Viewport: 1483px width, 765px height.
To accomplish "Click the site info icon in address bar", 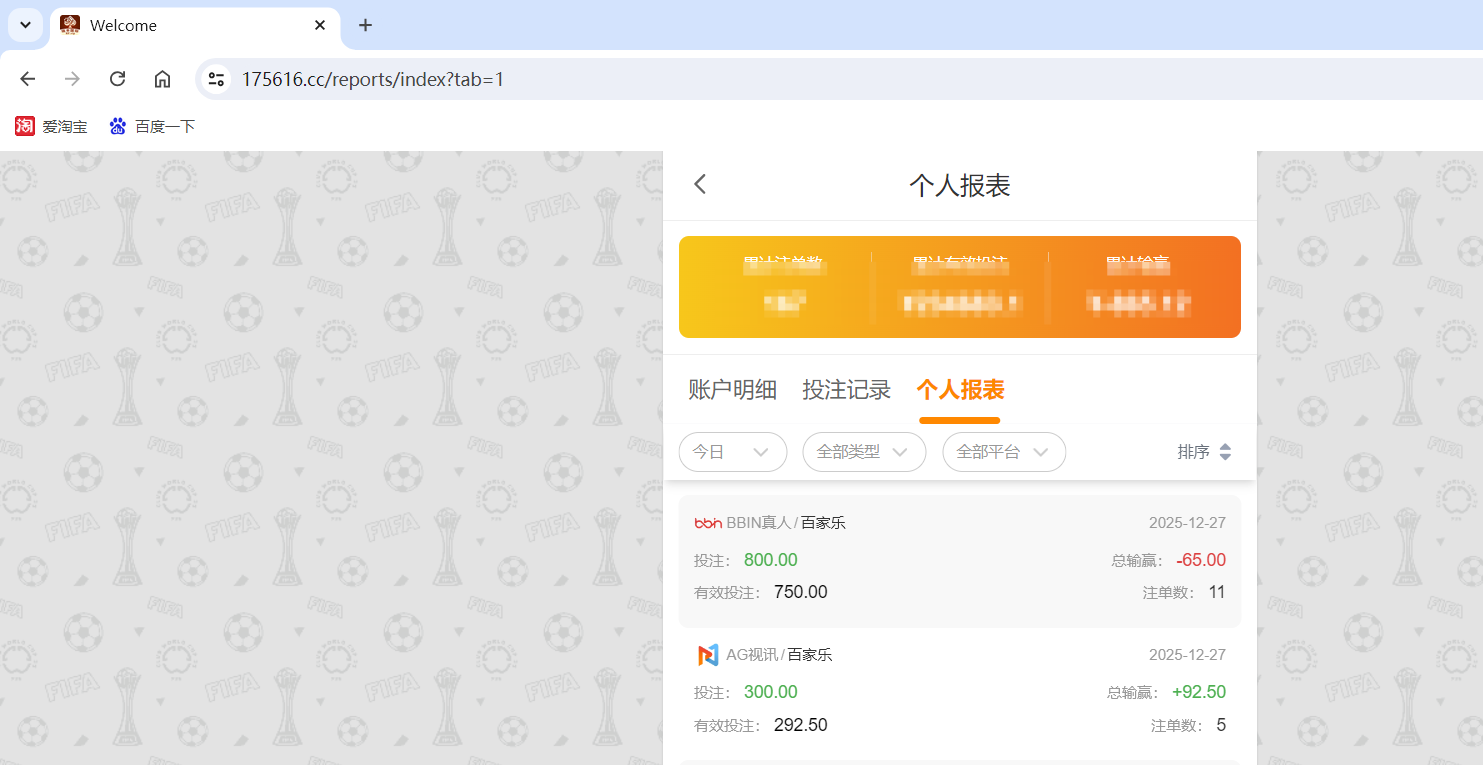I will tap(216, 78).
